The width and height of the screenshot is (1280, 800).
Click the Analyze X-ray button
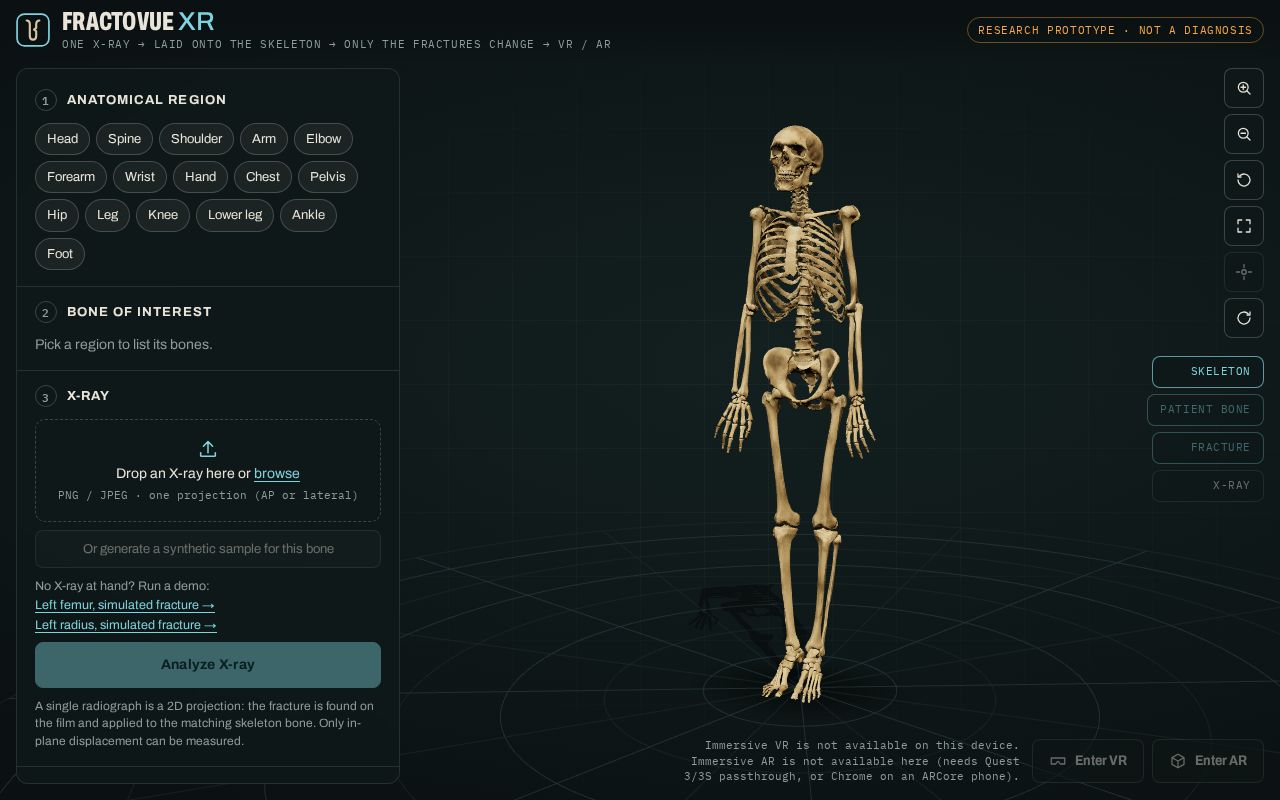tap(208, 665)
